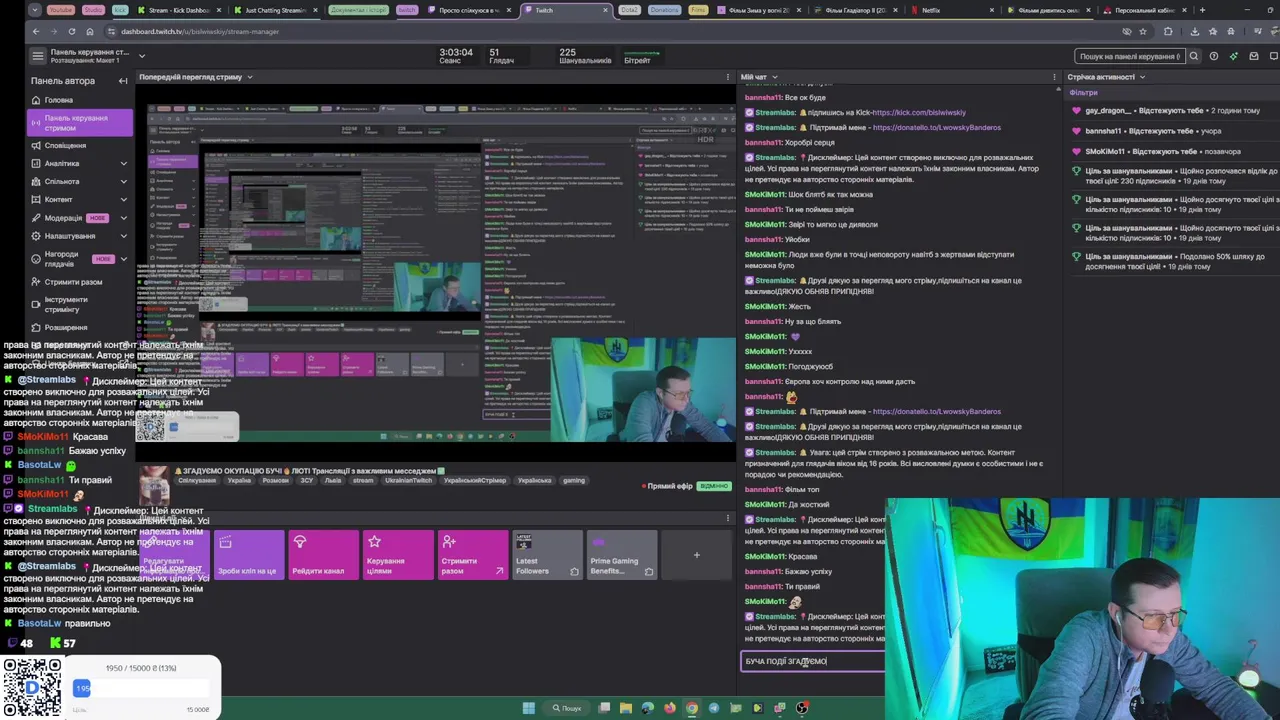This screenshot has width=1280, height=720.
Task: Open the Windows Start button on the taskbar
Action: [x=528, y=708]
